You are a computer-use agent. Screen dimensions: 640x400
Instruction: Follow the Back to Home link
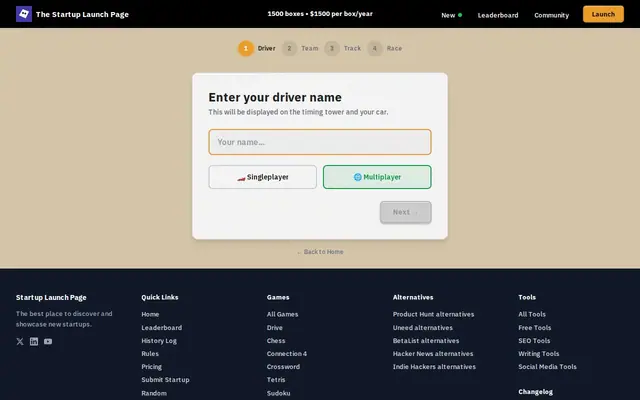320,252
